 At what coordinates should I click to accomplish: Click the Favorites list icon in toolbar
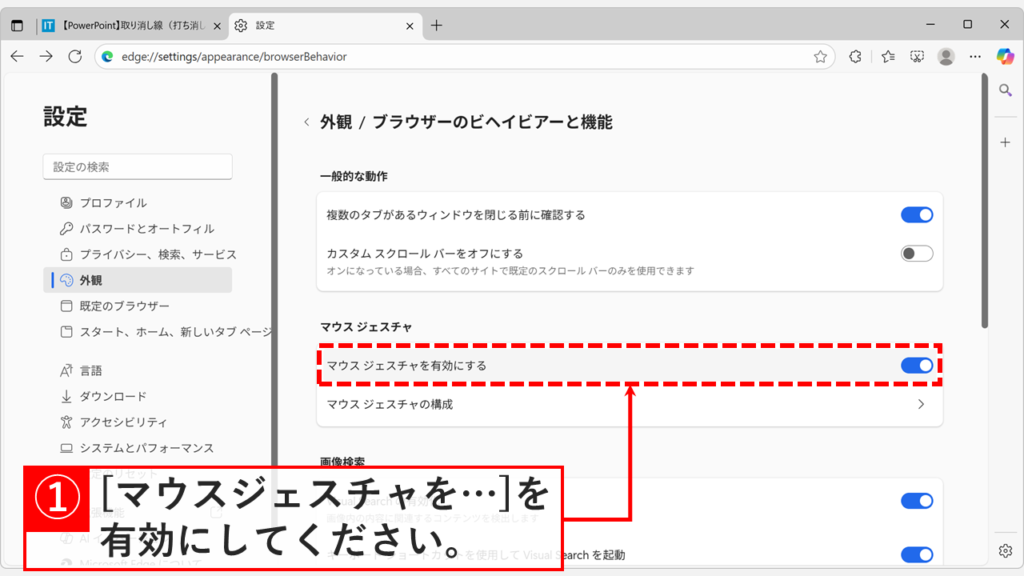[886, 57]
